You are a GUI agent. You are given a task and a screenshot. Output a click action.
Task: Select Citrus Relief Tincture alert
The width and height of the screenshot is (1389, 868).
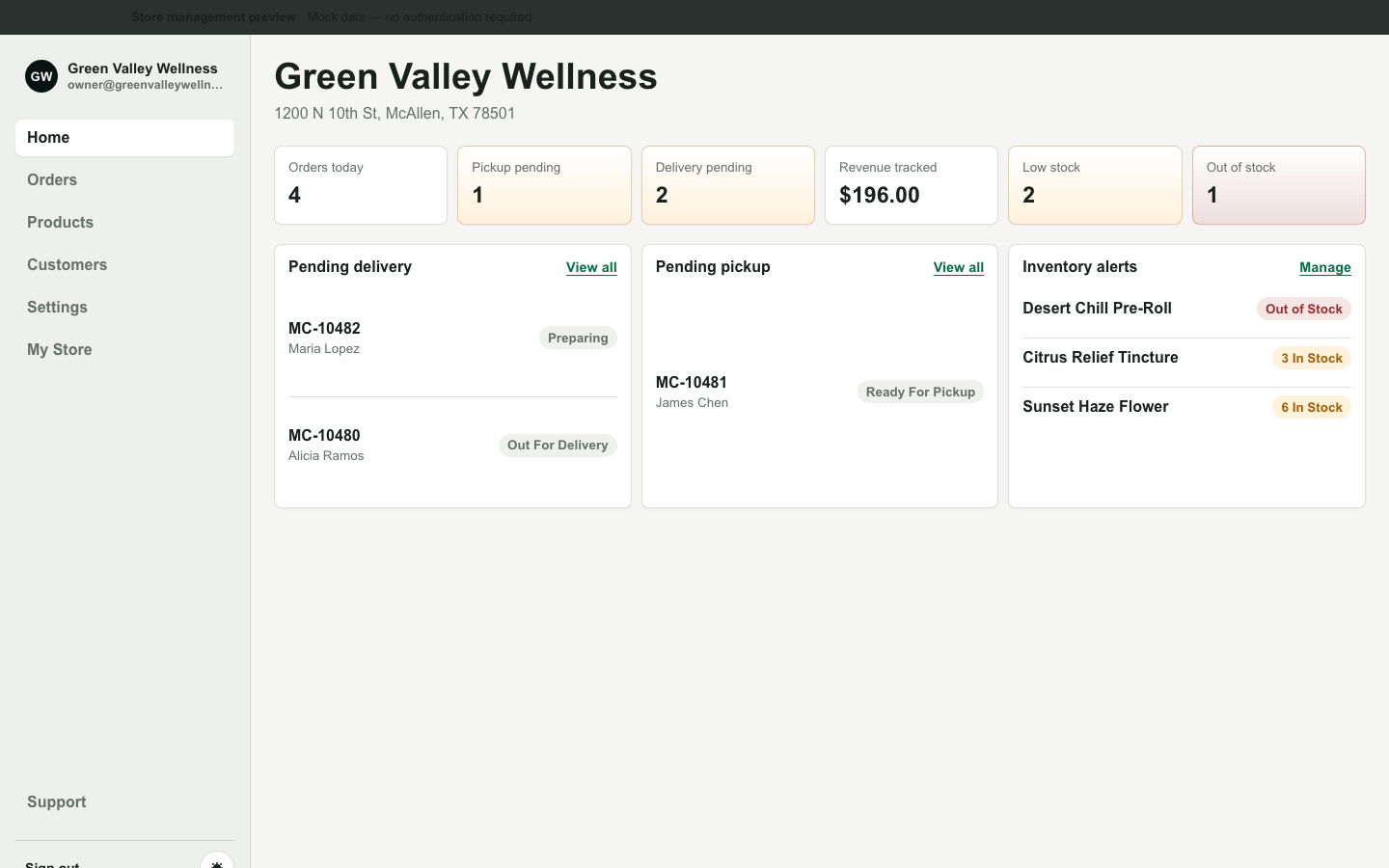pyautogui.click(x=1186, y=358)
